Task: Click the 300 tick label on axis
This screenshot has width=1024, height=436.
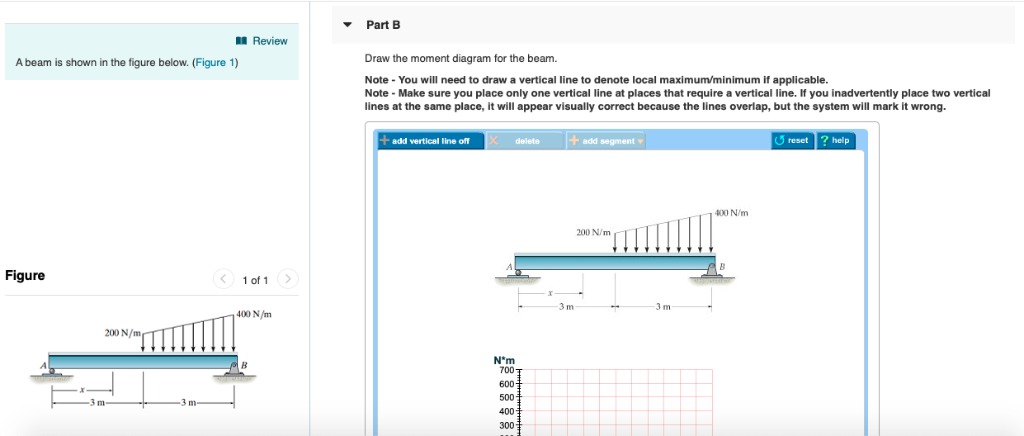Action: (x=507, y=425)
